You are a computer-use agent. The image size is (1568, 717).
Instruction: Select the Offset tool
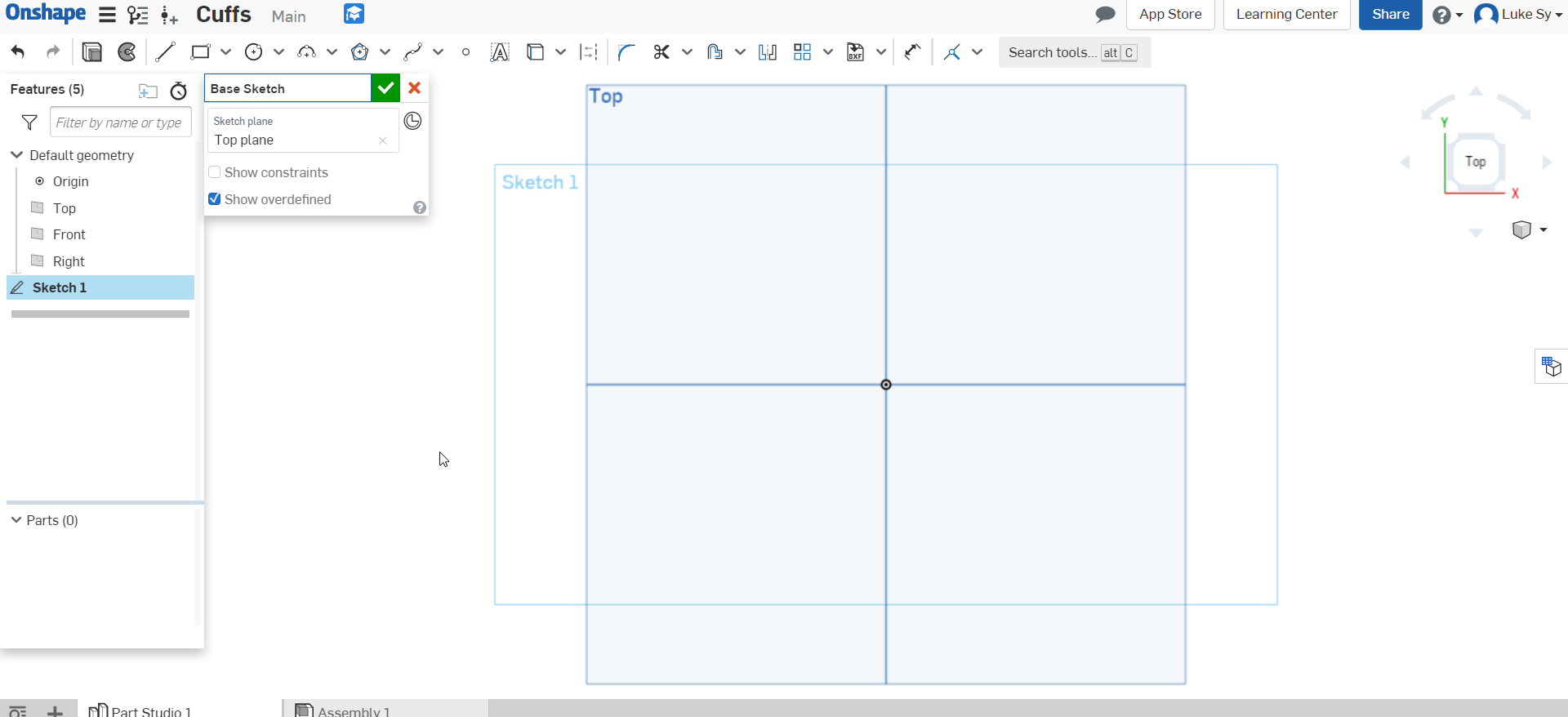715,52
